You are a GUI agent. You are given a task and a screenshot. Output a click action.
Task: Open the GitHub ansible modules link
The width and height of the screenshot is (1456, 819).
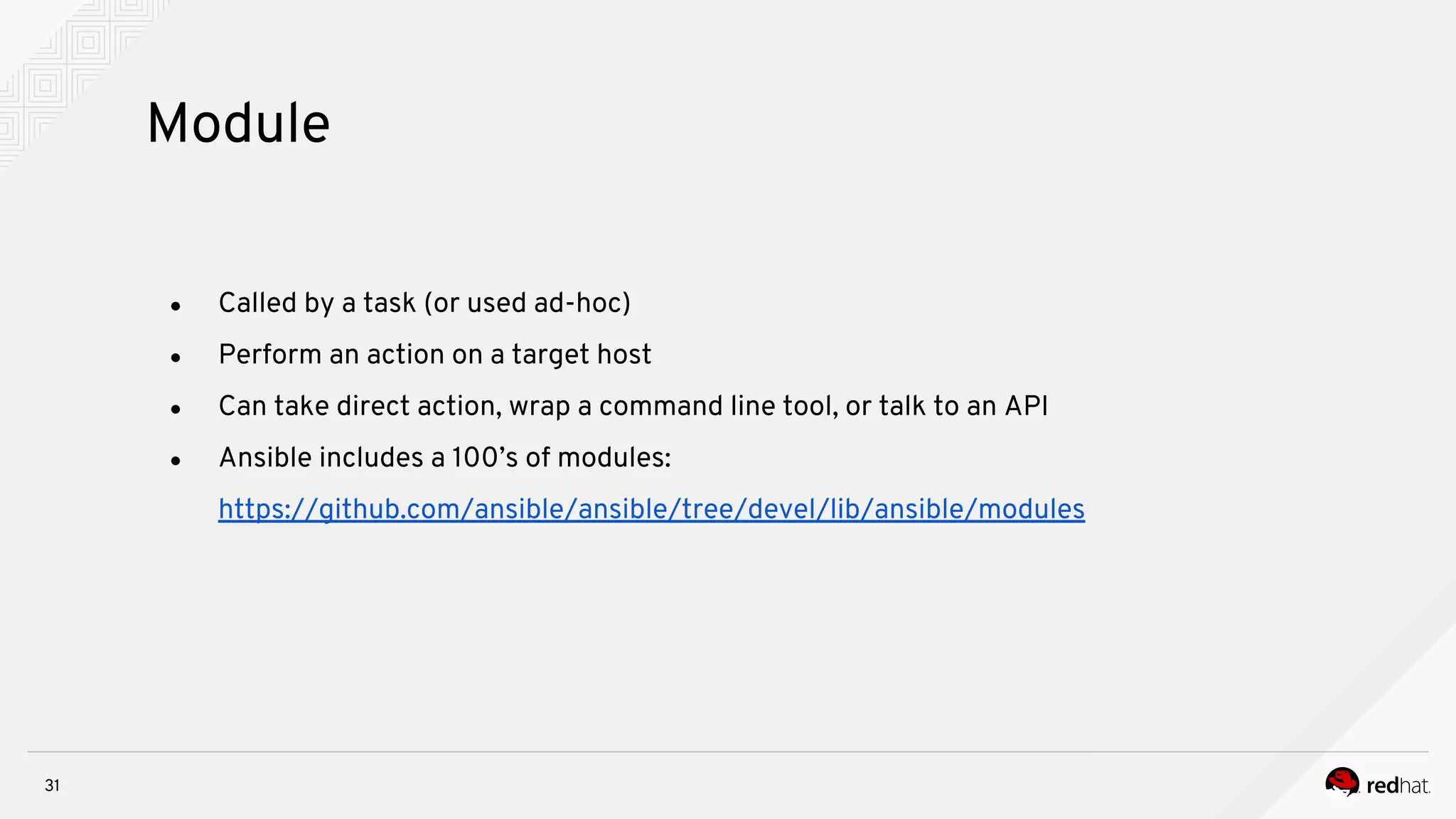coord(651,509)
